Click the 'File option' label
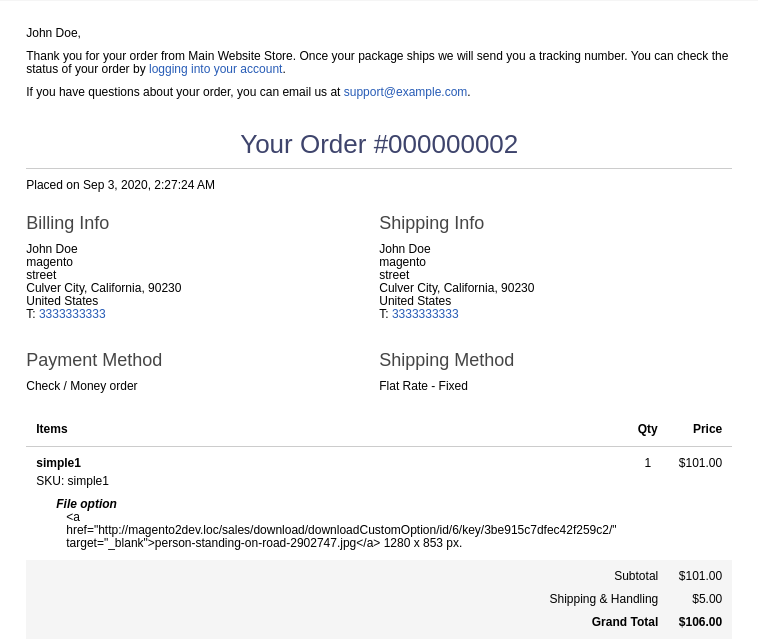Image resolution: width=760 pixels, height=643 pixels. pos(86,504)
